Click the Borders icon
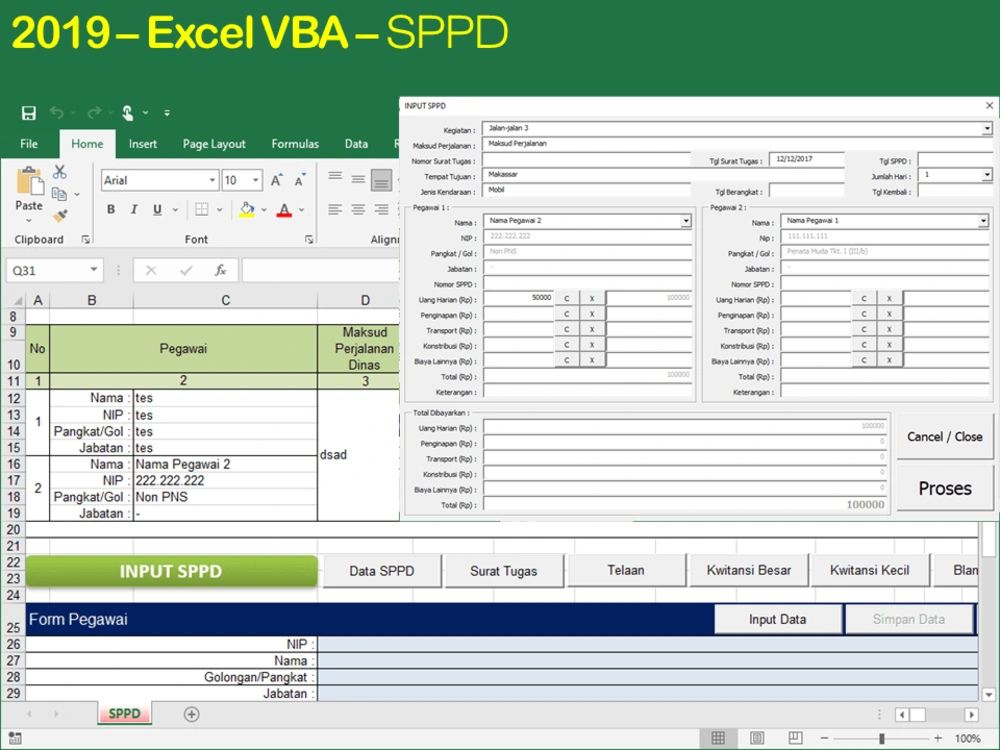The width and height of the screenshot is (1000, 750). (x=202, y=209)
